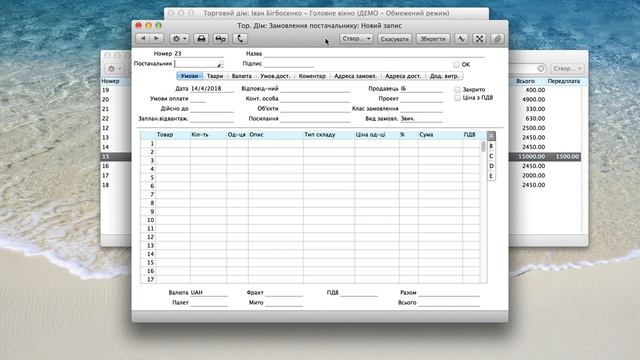Click the Мито footer field

tap(284, 303)
